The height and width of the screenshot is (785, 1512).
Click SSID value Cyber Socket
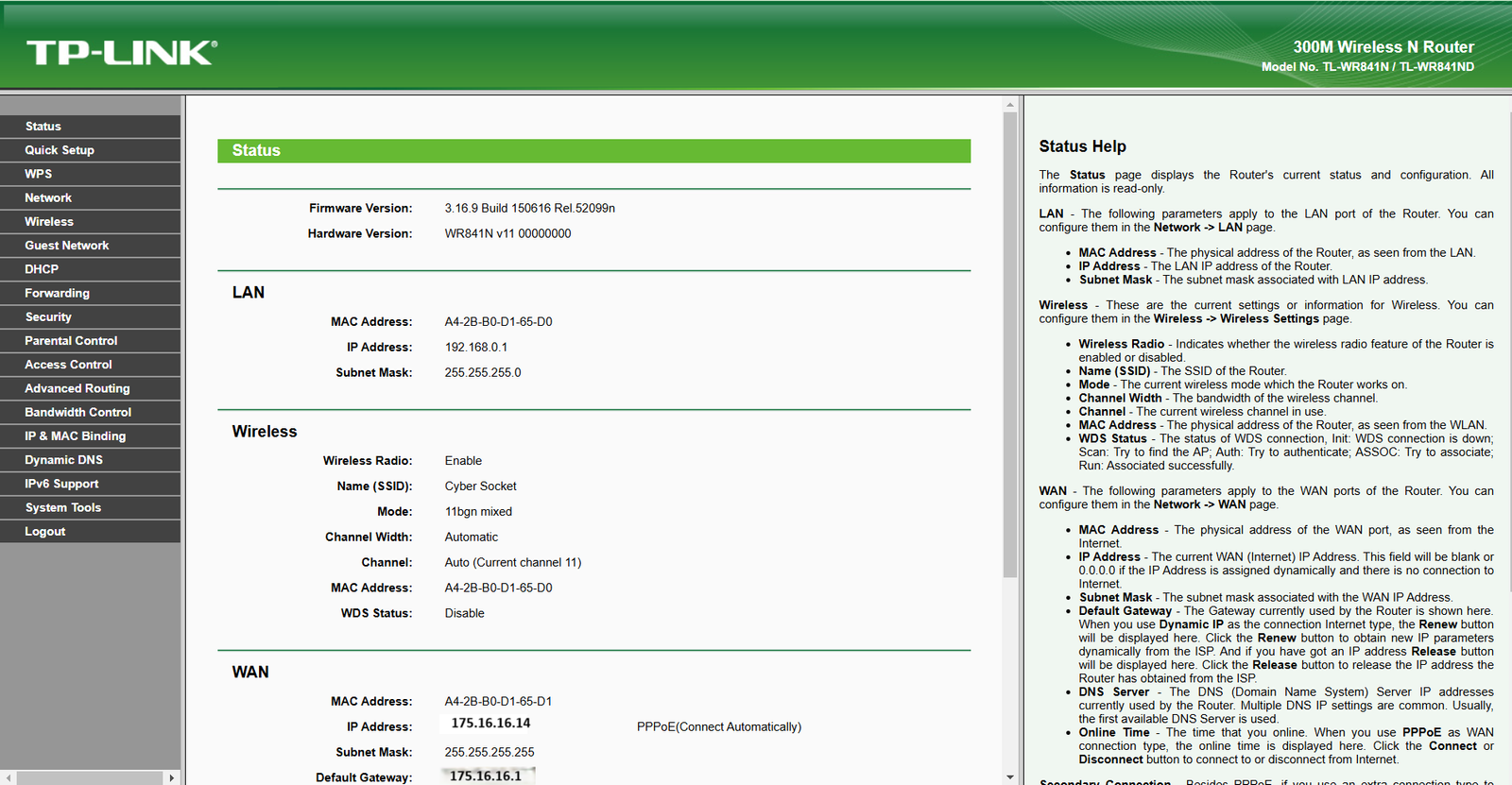point(481,486)
